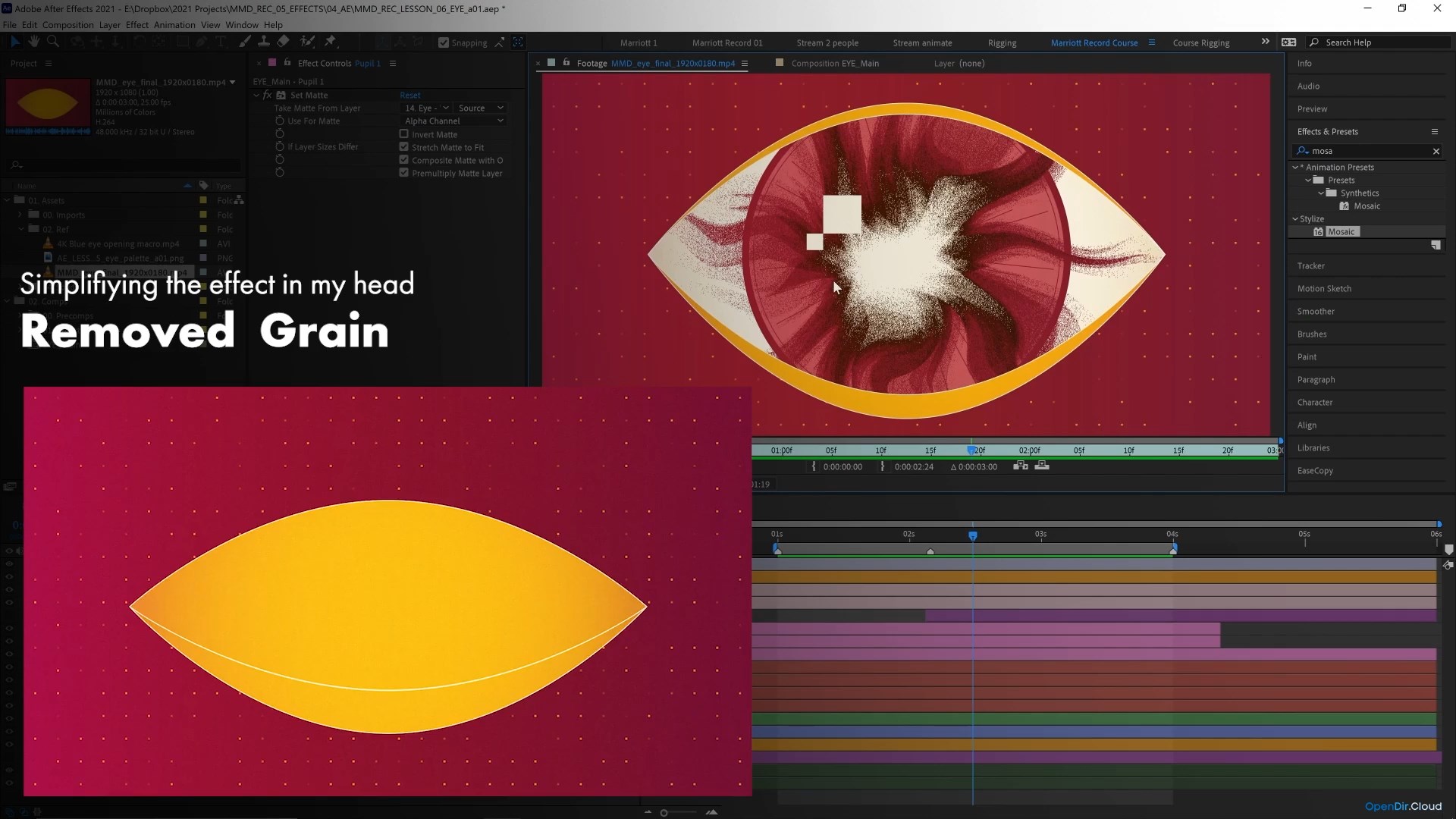Expand the Animation Presets tree item

point(1296,167)
